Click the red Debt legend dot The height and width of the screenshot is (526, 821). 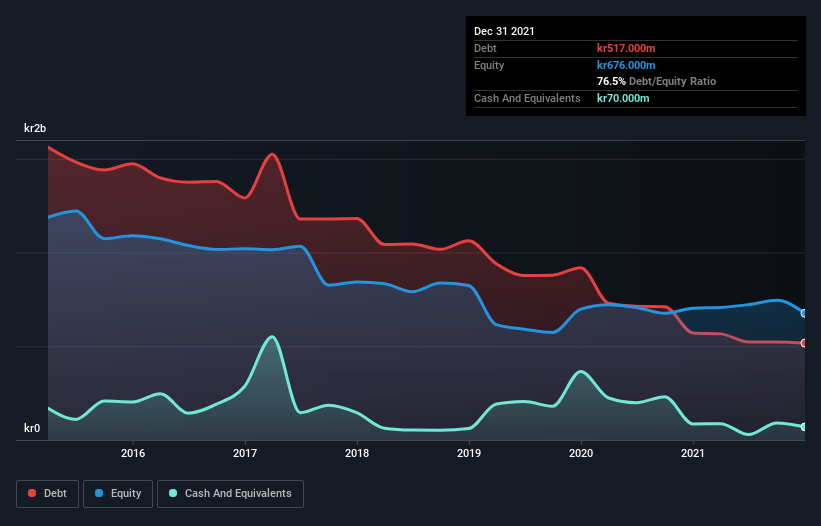click(32, 493)
